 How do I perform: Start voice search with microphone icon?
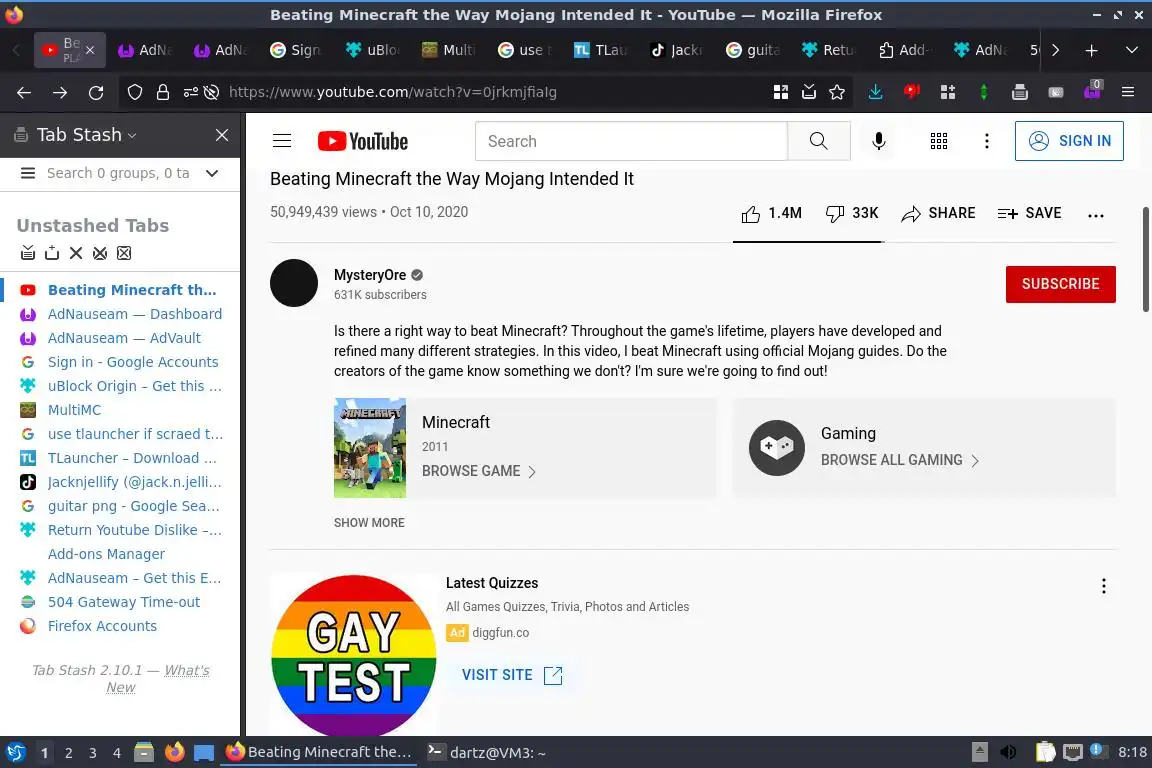879,141
